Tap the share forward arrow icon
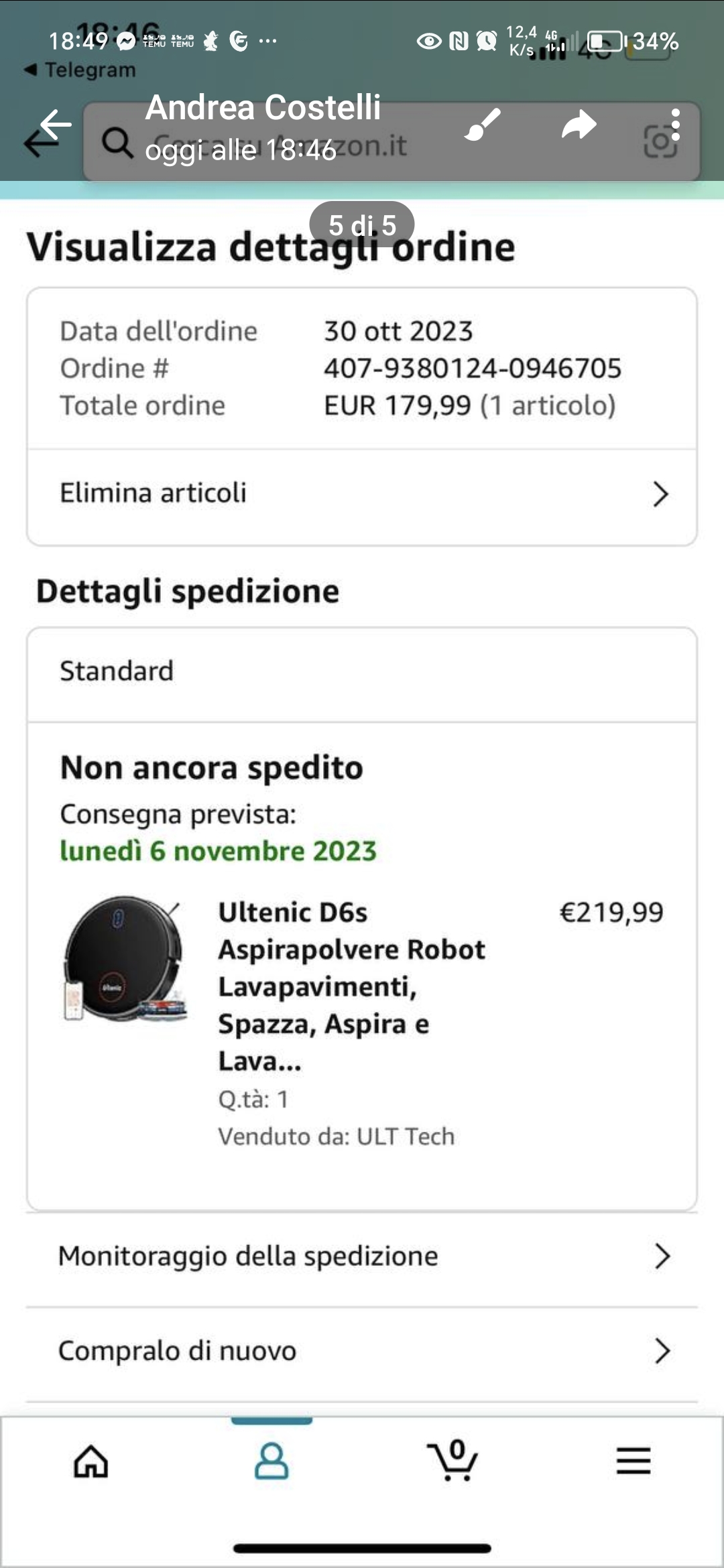The image size is (724, 1568). point(579,125)
